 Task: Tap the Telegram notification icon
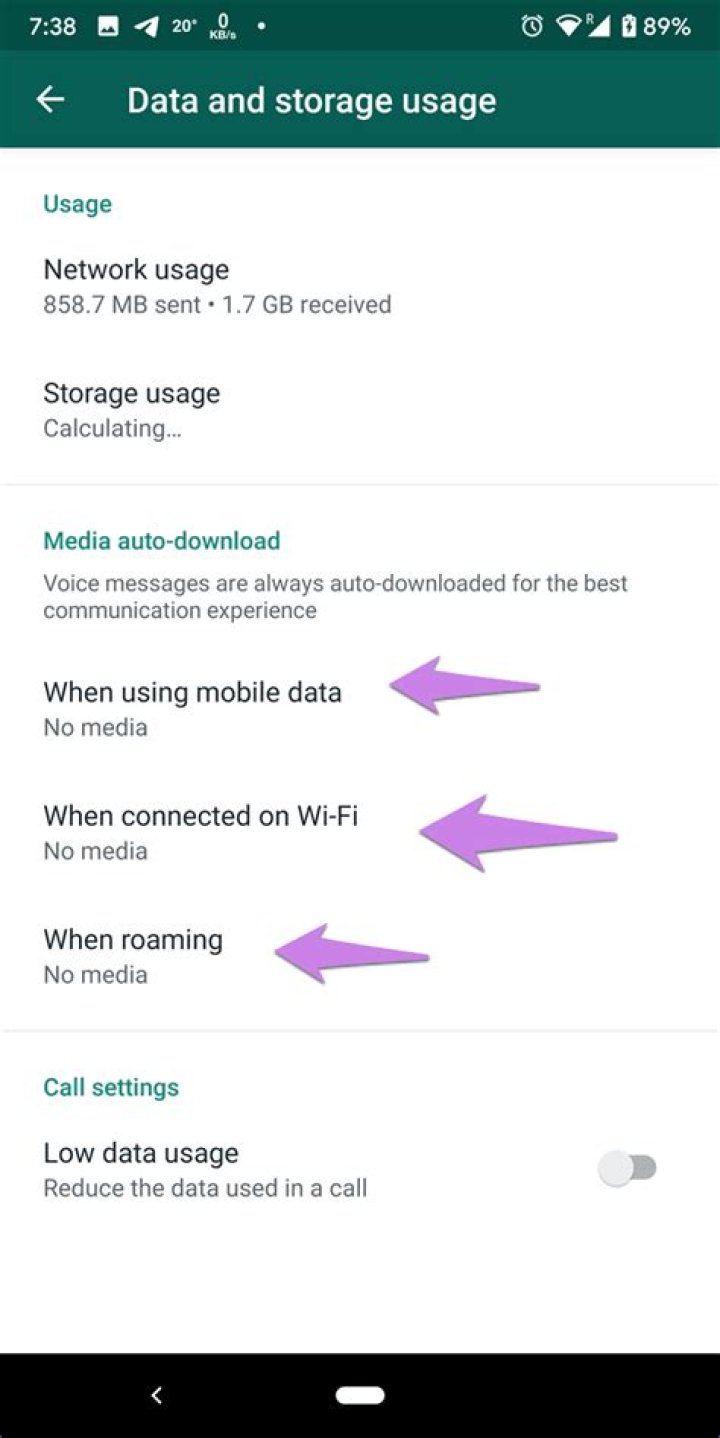click(146, 27)
